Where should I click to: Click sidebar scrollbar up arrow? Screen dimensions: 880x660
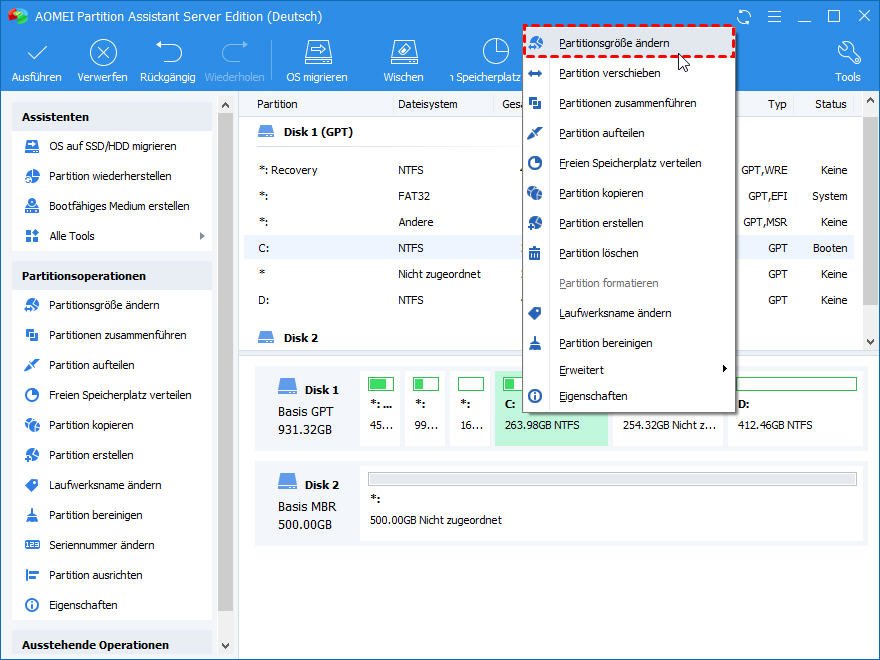pyautogui.click(x=226, y=105)
